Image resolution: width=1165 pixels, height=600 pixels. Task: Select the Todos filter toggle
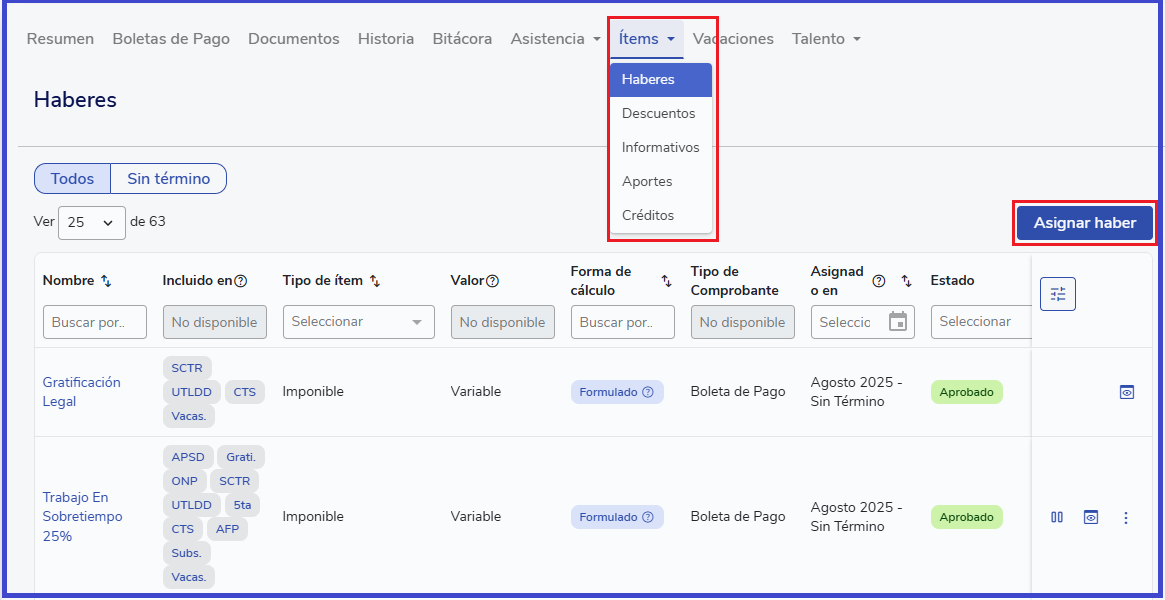(72, 179)
